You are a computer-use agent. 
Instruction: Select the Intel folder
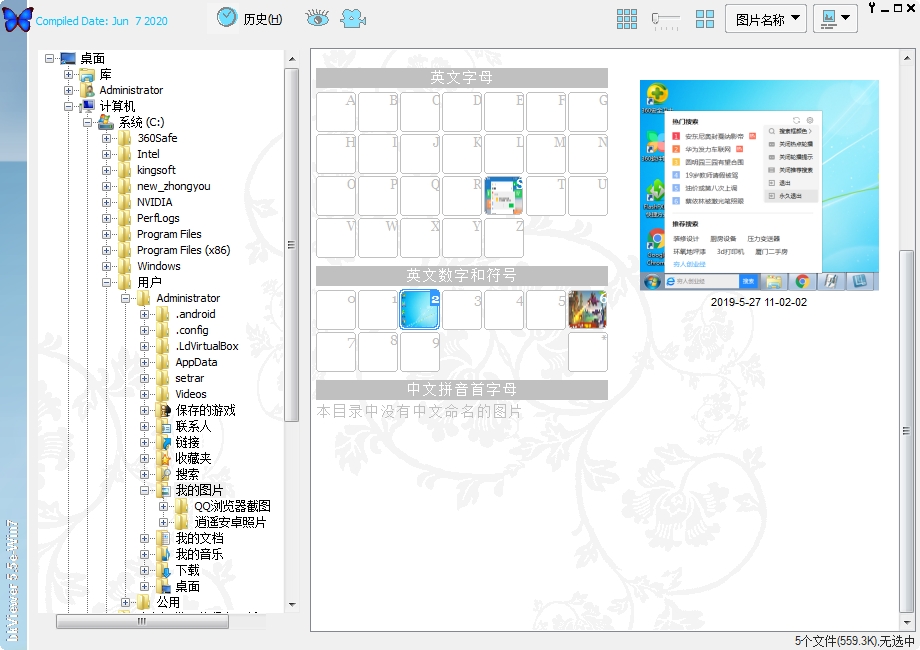[x=148, y=154]
